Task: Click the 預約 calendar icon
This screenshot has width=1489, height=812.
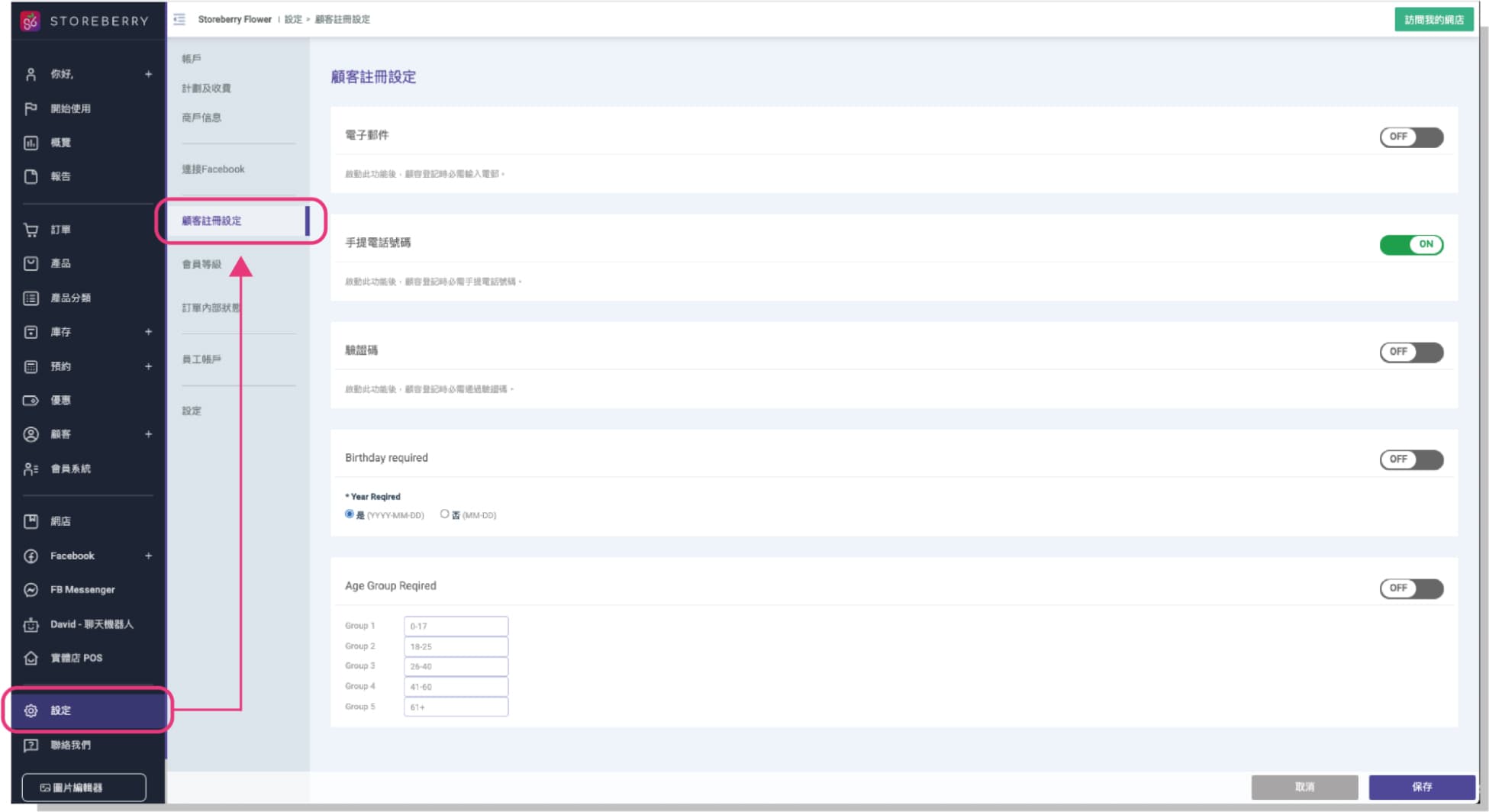Action: (x=31, y=366)
